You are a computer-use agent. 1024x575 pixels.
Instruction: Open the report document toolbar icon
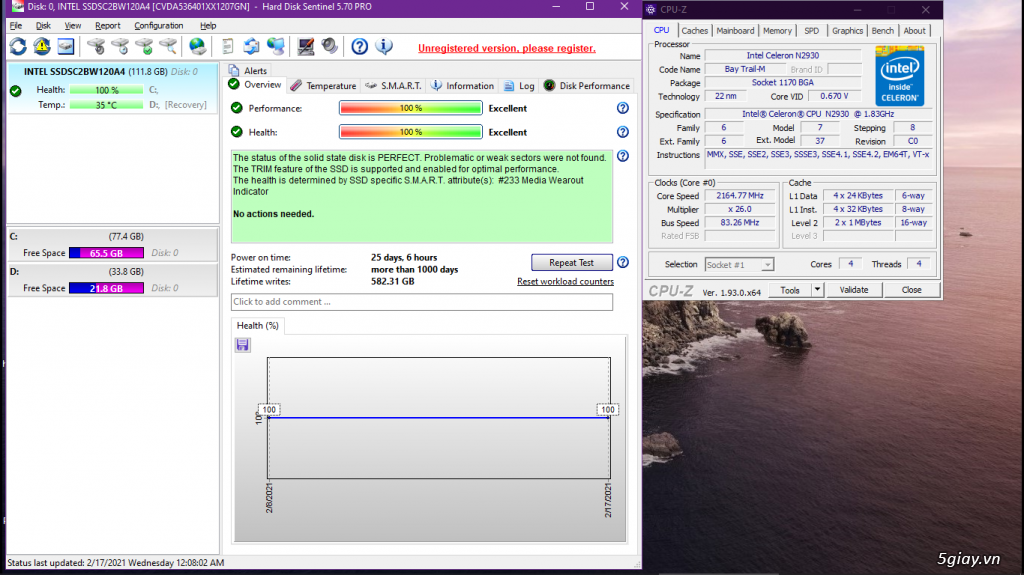click(x=227, y=46)
